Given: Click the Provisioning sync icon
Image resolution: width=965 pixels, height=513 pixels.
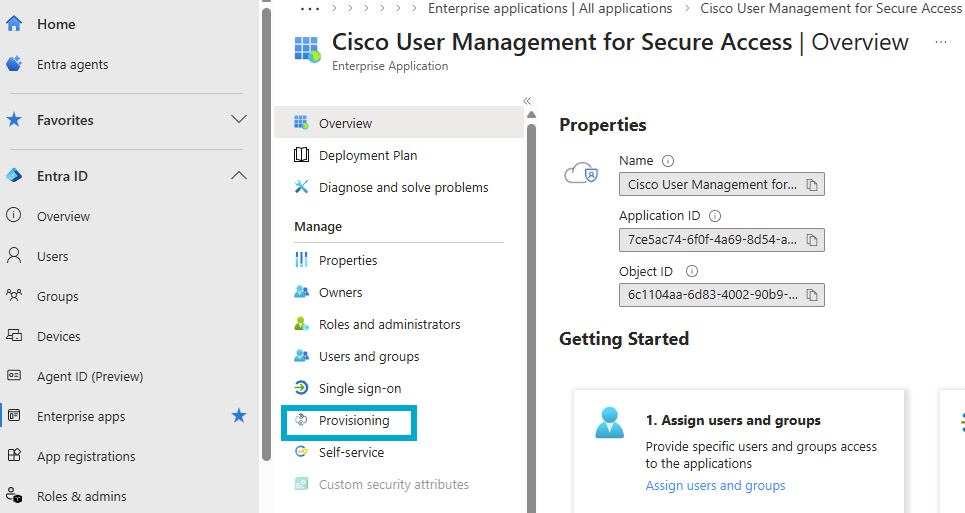Looking at the screenshot, I should coord(301,420).
